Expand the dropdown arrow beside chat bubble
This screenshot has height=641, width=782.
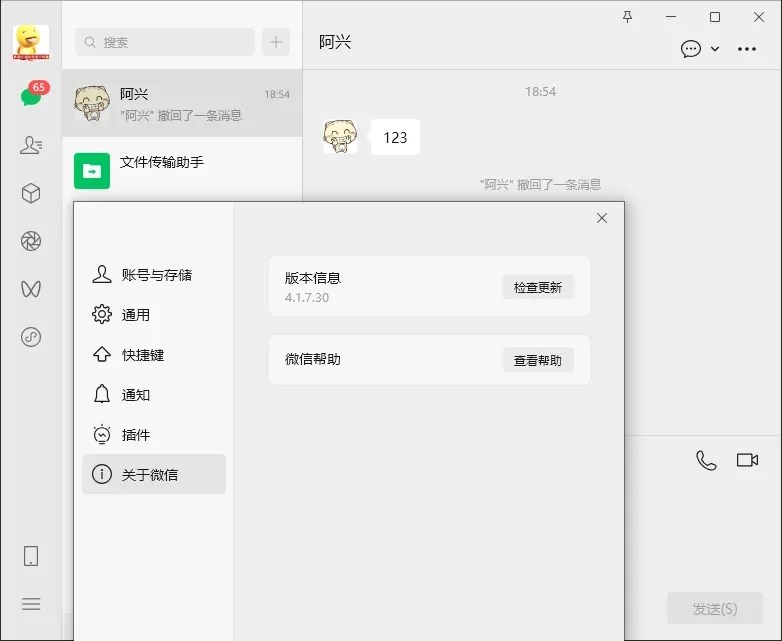pyautogui.click(x=715, y=49)
